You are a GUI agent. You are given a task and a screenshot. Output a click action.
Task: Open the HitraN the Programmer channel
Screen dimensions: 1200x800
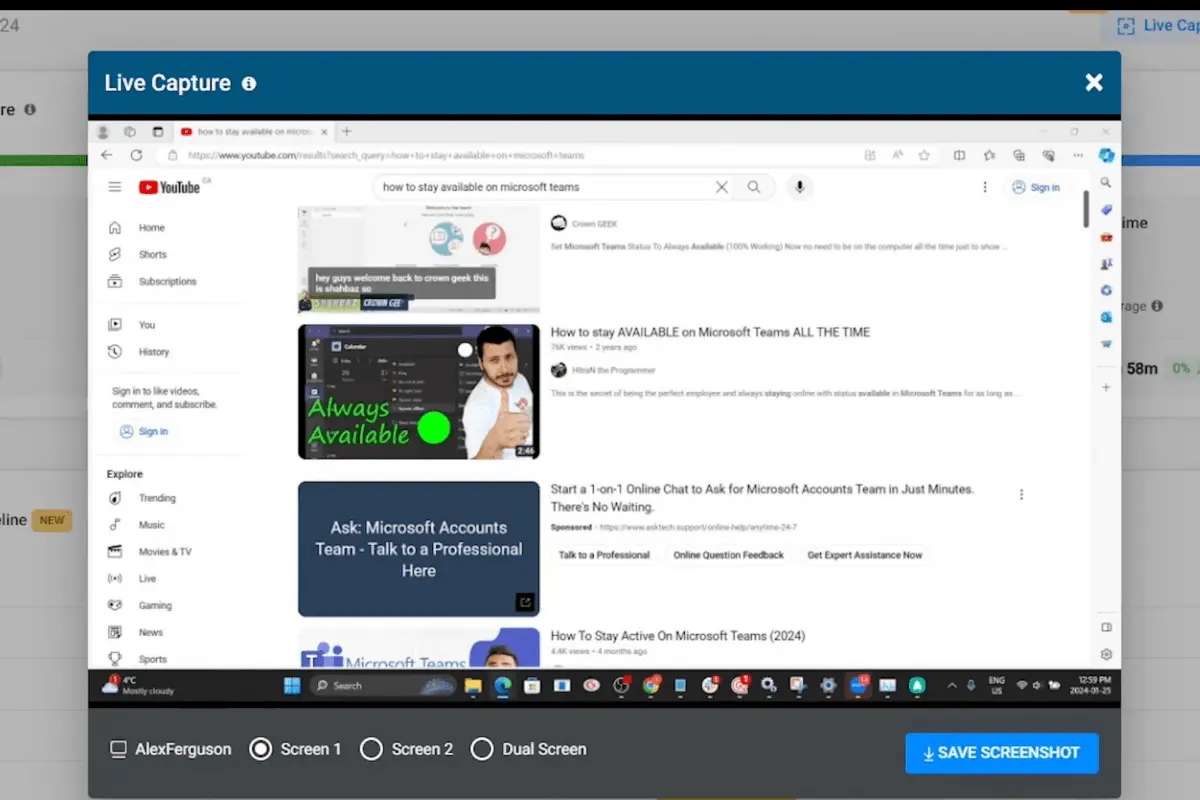point(614,370)
